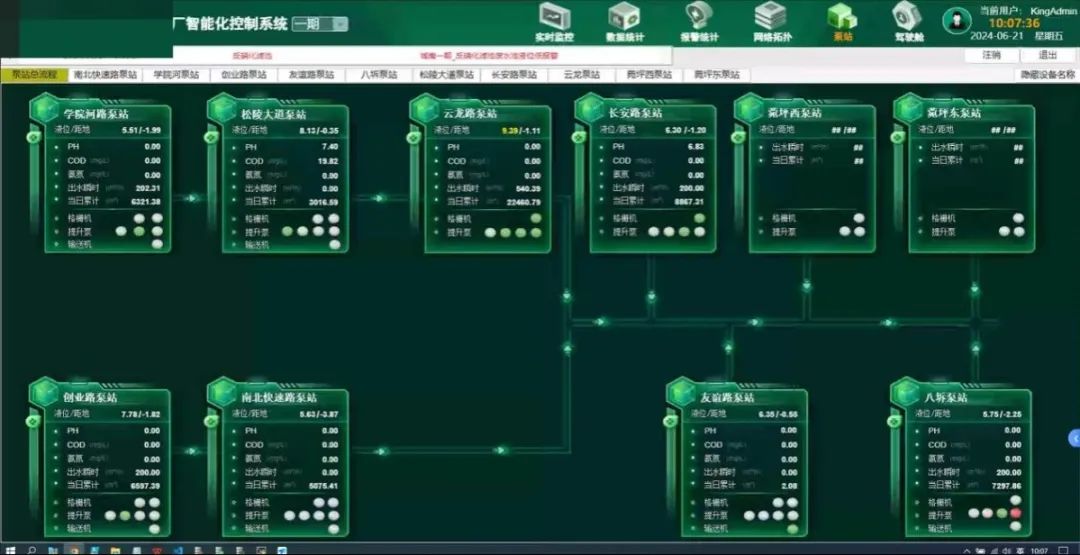Toggle round side button on 菀坪西泵站 card
This screenshot has height=555, width=1080.
coord(738,138)
